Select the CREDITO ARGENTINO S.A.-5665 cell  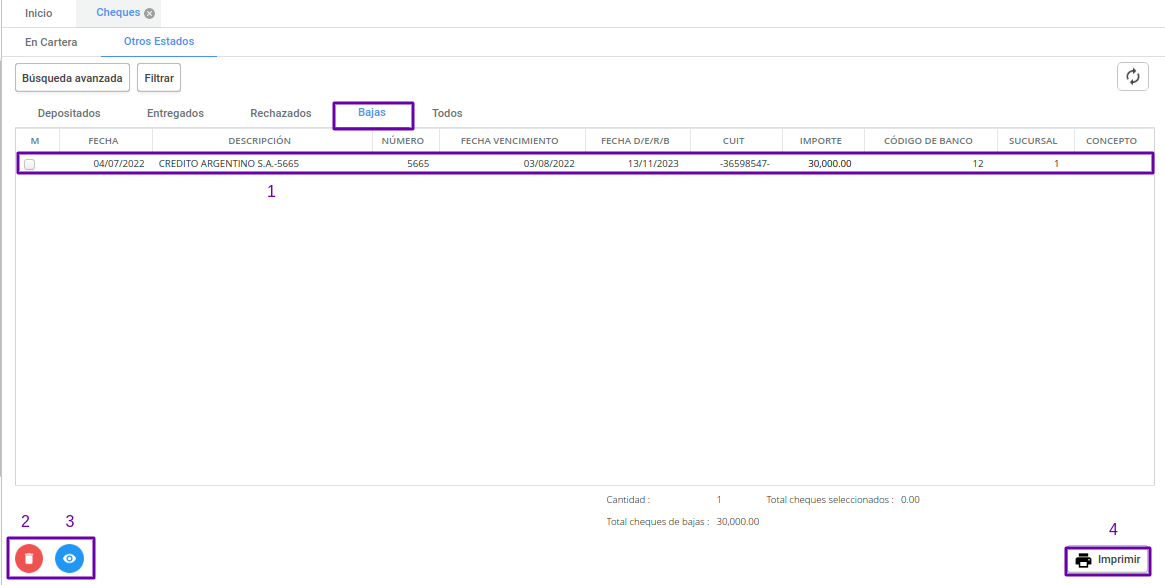(229, 164)
